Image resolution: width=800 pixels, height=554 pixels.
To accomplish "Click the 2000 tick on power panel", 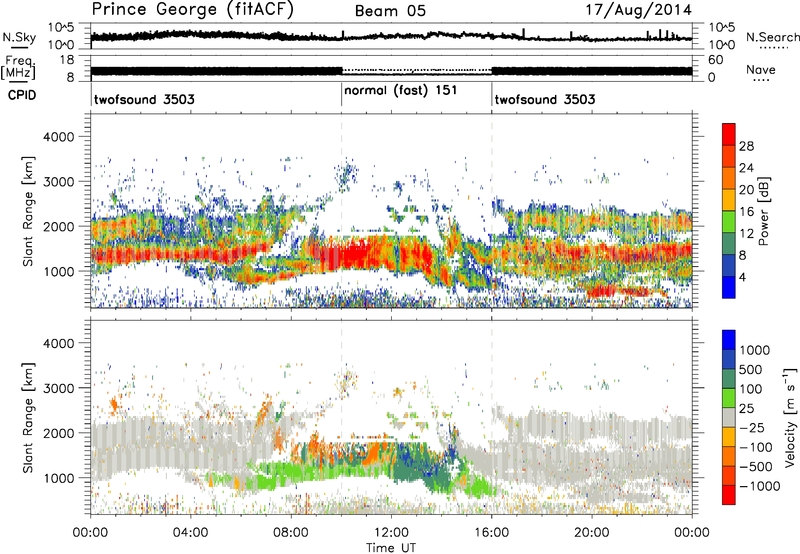I will pos(59,226).
